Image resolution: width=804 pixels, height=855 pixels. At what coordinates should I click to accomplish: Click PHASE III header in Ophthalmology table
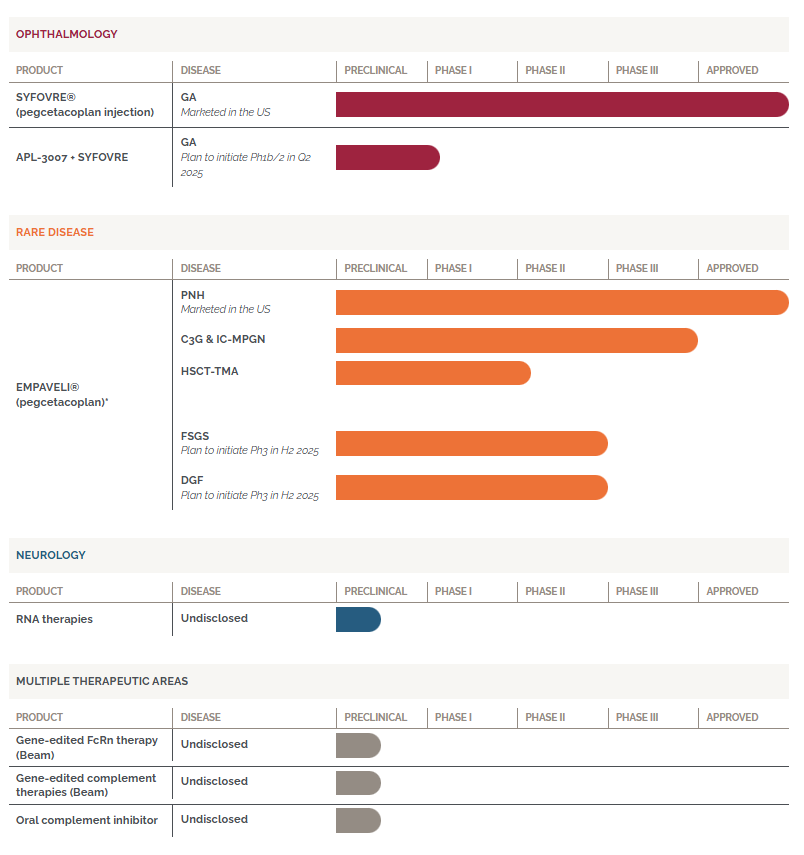pos(637,70)
